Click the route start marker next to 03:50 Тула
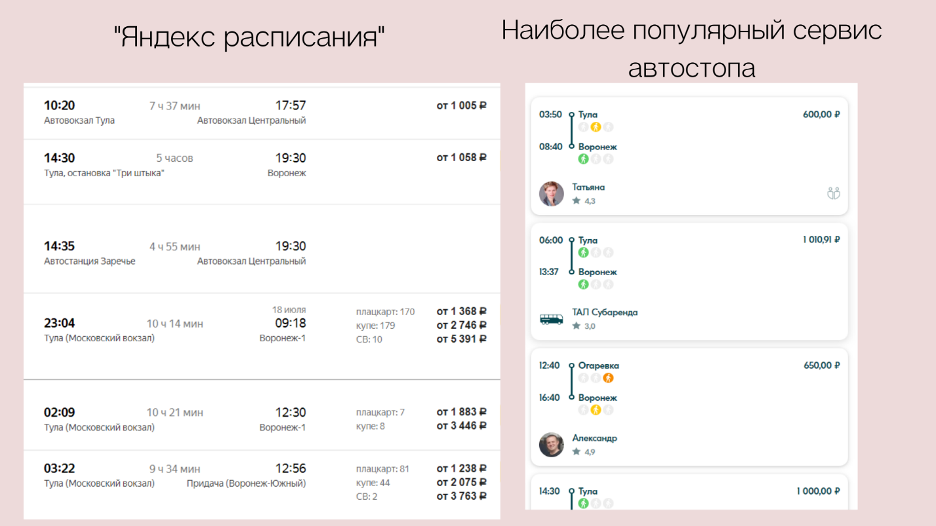Image resolution: width=936 pixels, height=526 pixels. coord(571,114)
